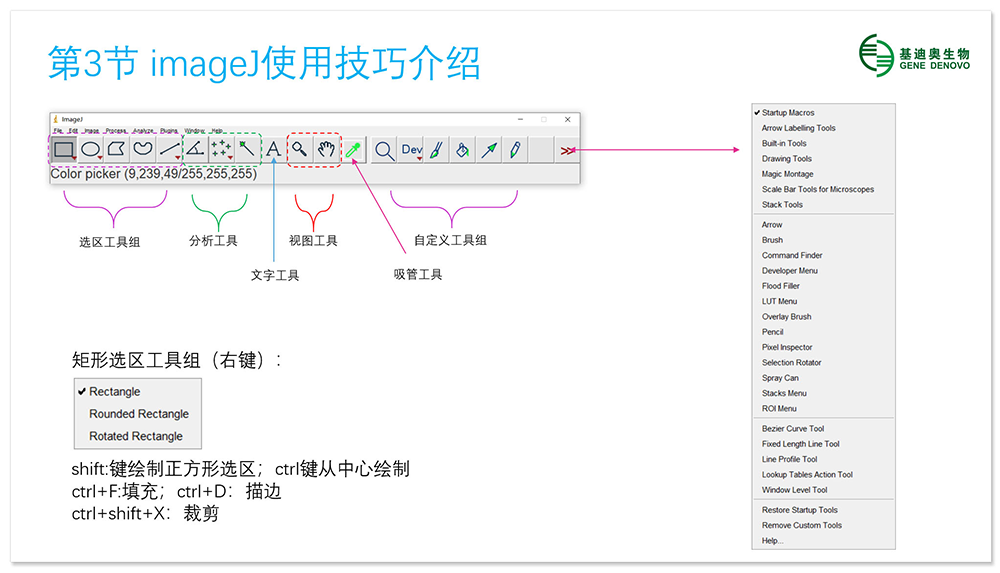The height and width of the screenshot is (573, 1000).
Task: Click the Color picker status bar text
Action: pos(154,174)
